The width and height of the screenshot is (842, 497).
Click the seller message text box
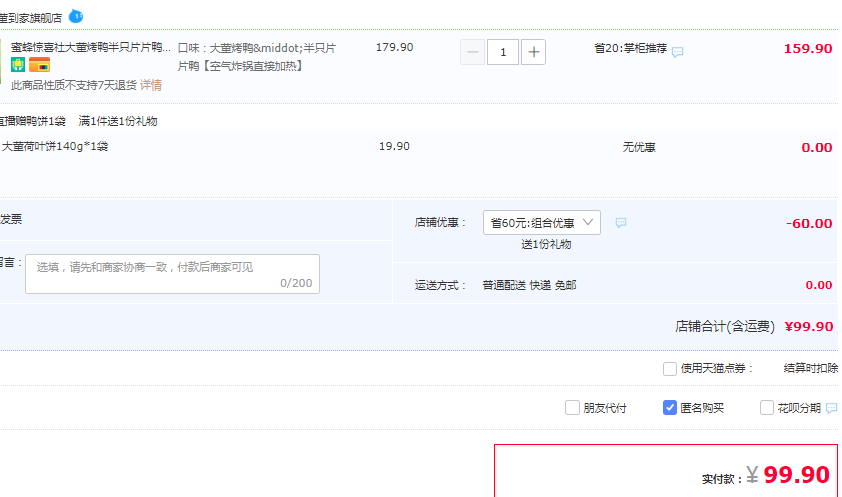coord(172,274)
